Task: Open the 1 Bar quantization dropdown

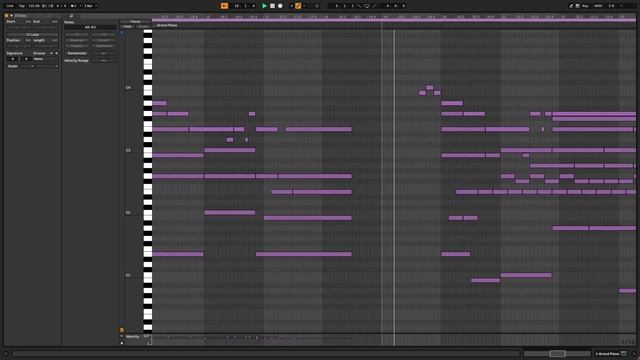Action: click(91, 6)
